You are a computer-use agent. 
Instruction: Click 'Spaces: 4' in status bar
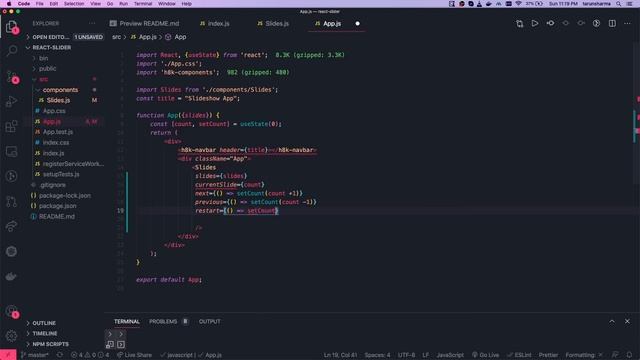pyautogui.click(x=378, y=355)
